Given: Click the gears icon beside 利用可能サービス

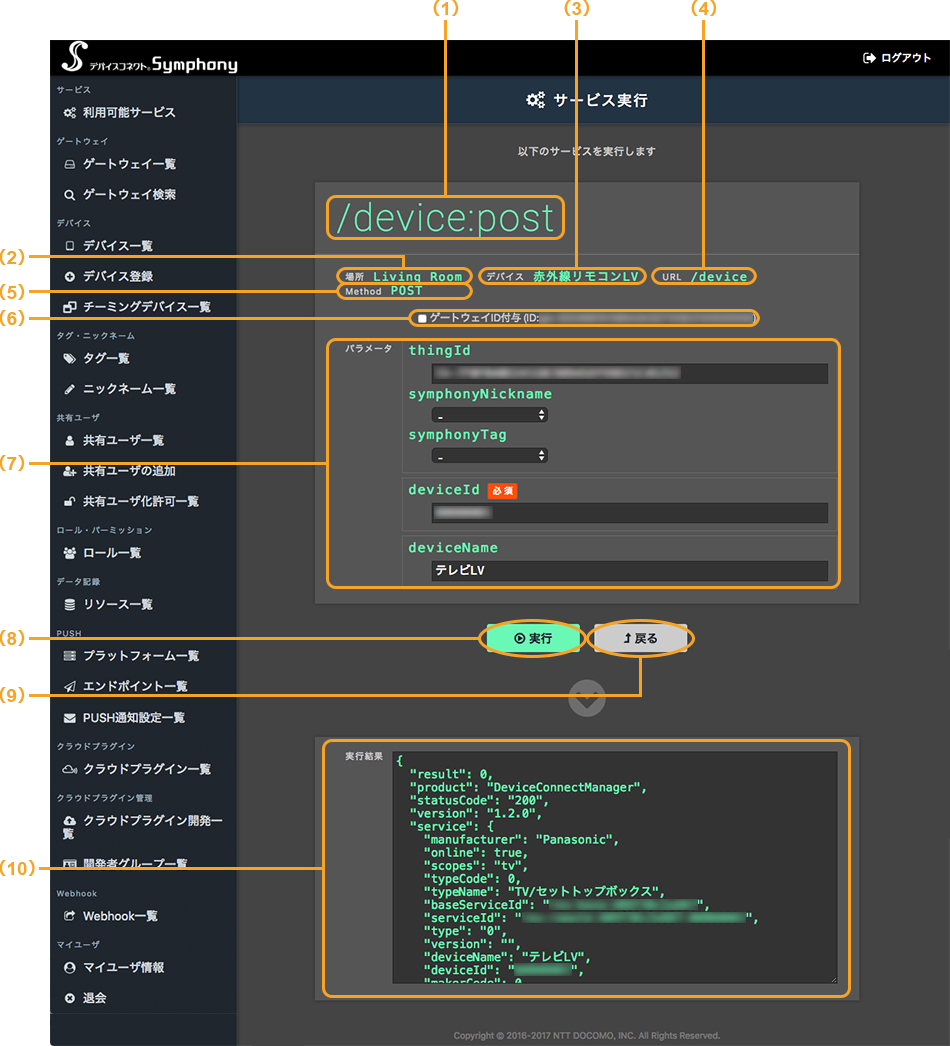Looking at the screenshot, I should (x=69, y=113).
